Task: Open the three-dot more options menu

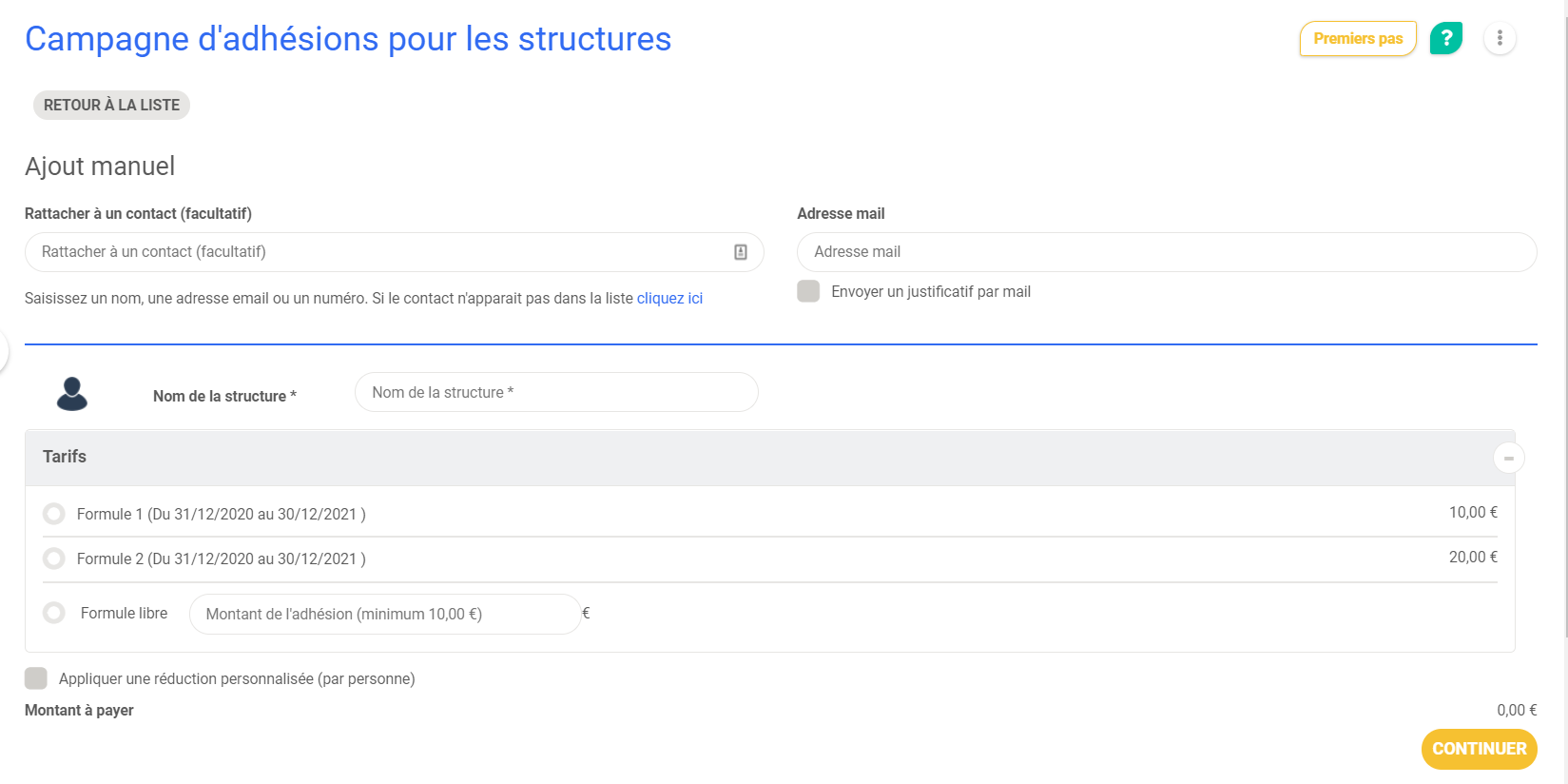Action: (1500, 38)
